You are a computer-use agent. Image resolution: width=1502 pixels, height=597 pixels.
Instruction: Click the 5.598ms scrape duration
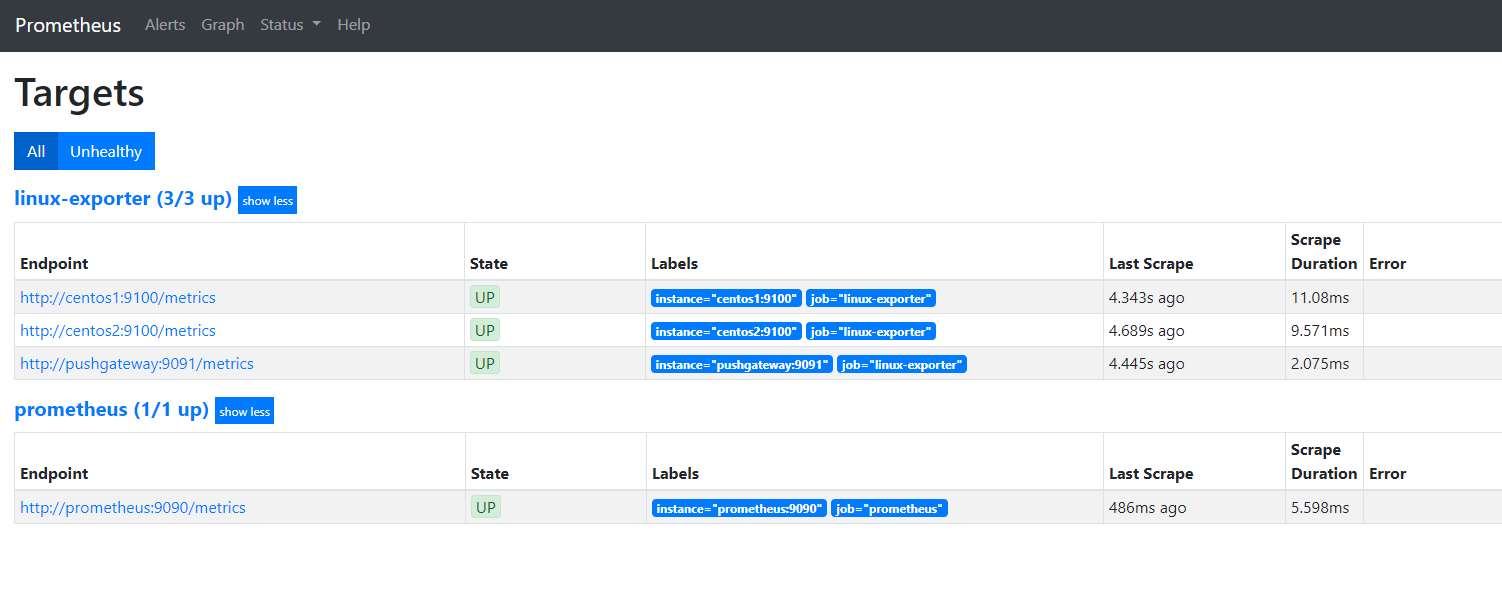click(x=1320, y=507)
